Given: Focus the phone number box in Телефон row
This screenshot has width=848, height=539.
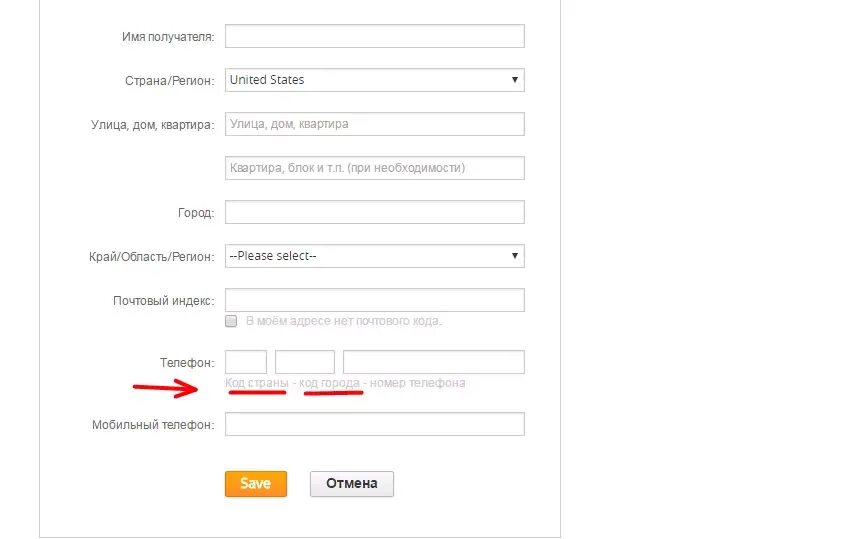Looking at the screenshot, I should pyautogui.click(x=434, y=362).
